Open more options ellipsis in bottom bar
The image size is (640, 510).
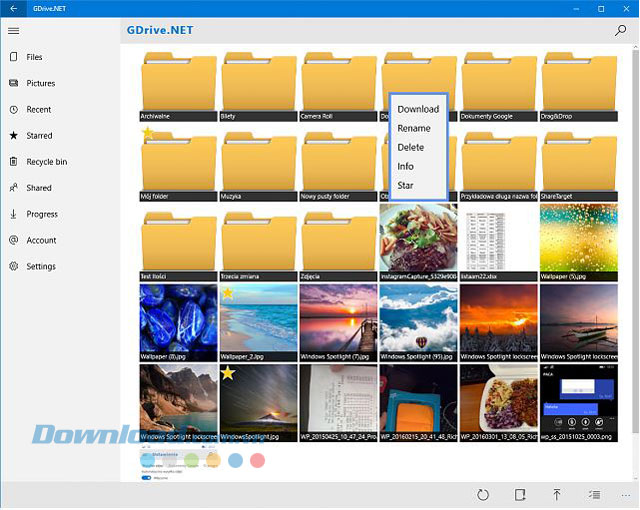coord(627,495)
